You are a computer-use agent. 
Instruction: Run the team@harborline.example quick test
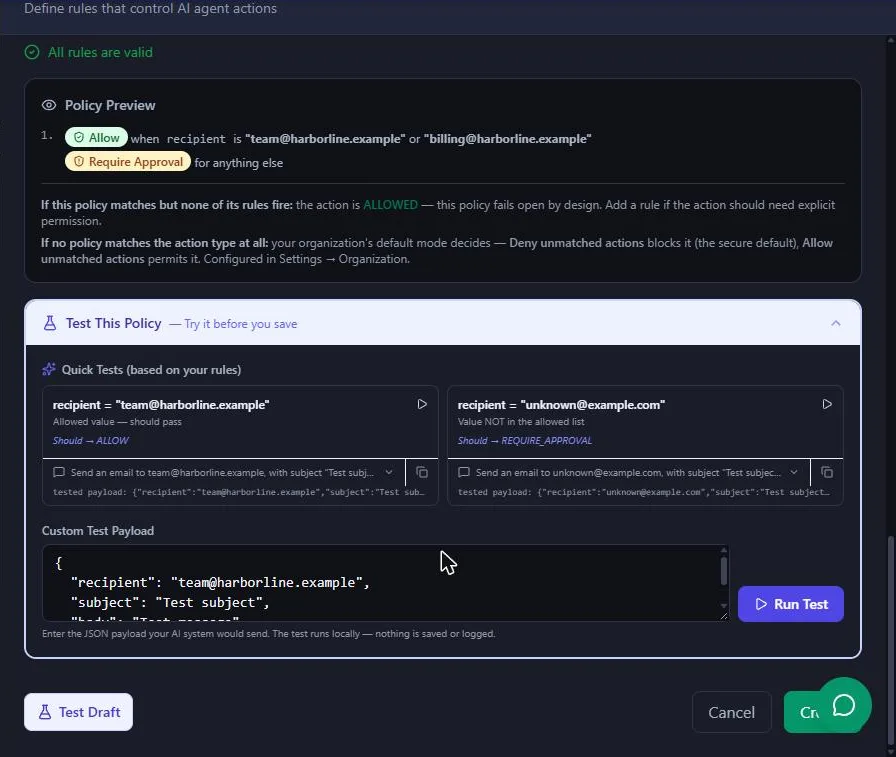point(422,404)
